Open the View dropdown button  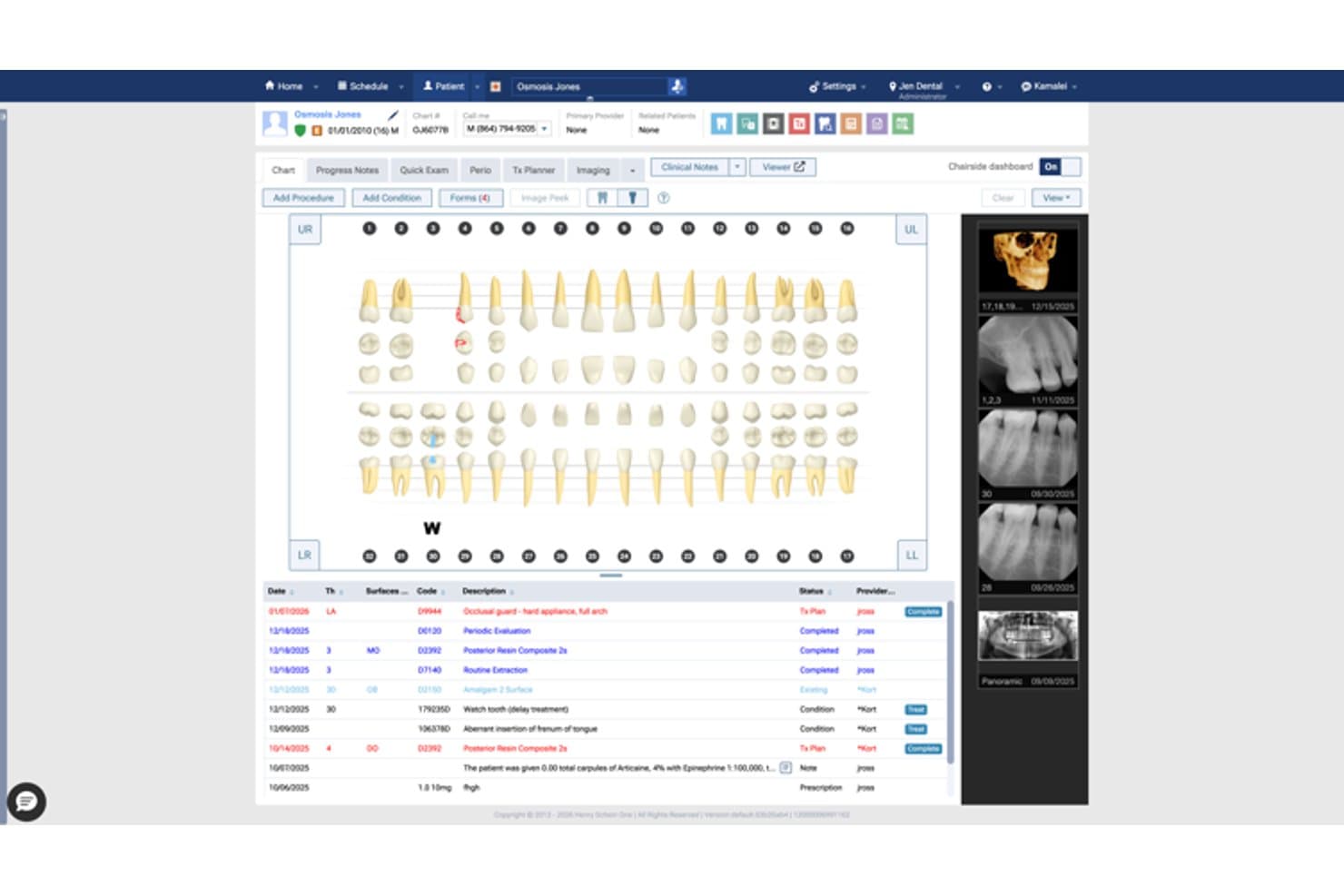[x=1056, y=198]
